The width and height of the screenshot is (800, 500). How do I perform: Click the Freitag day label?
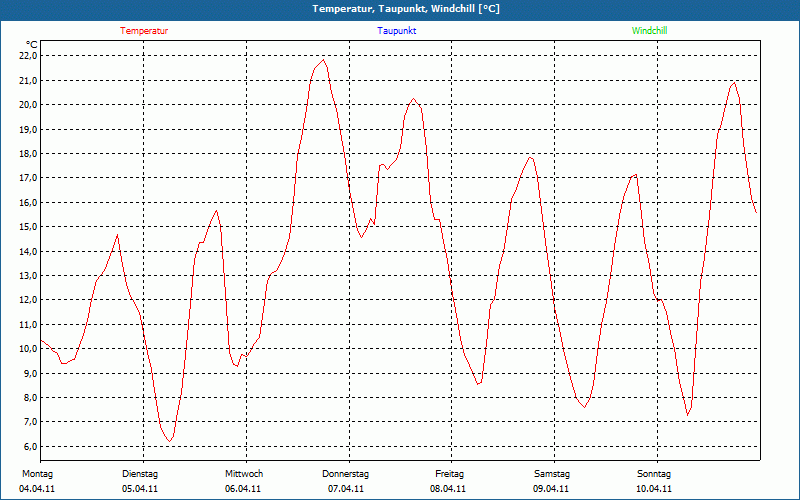tap(449, 474)
